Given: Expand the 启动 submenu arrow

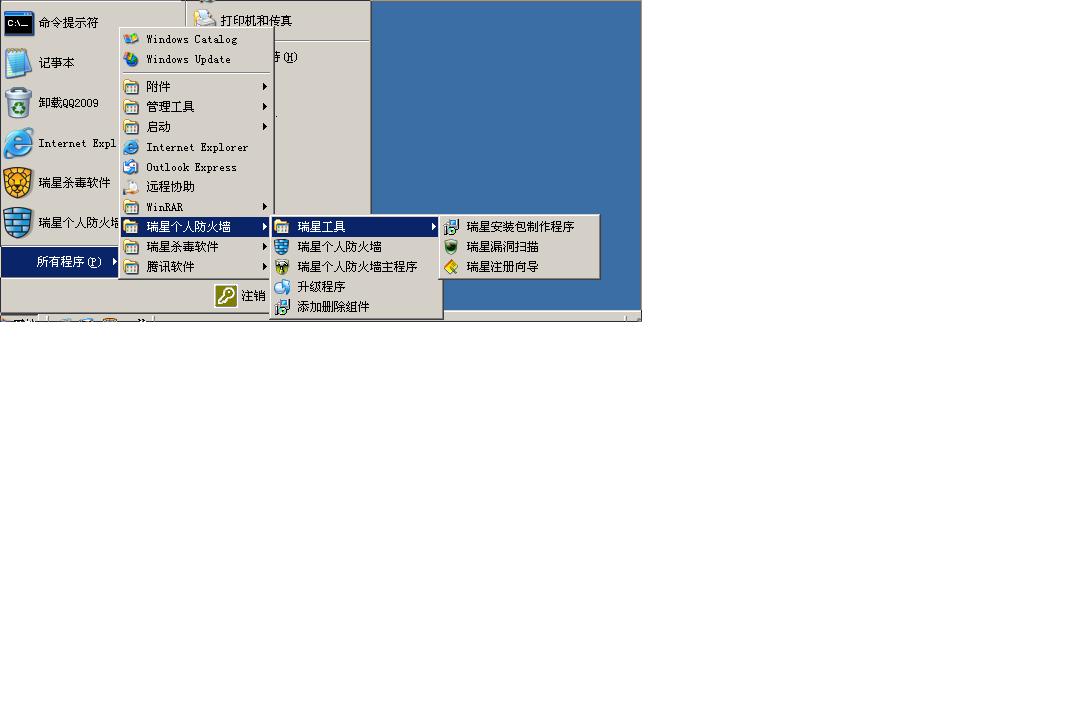Looking at the screenshot, I should 264,127.
